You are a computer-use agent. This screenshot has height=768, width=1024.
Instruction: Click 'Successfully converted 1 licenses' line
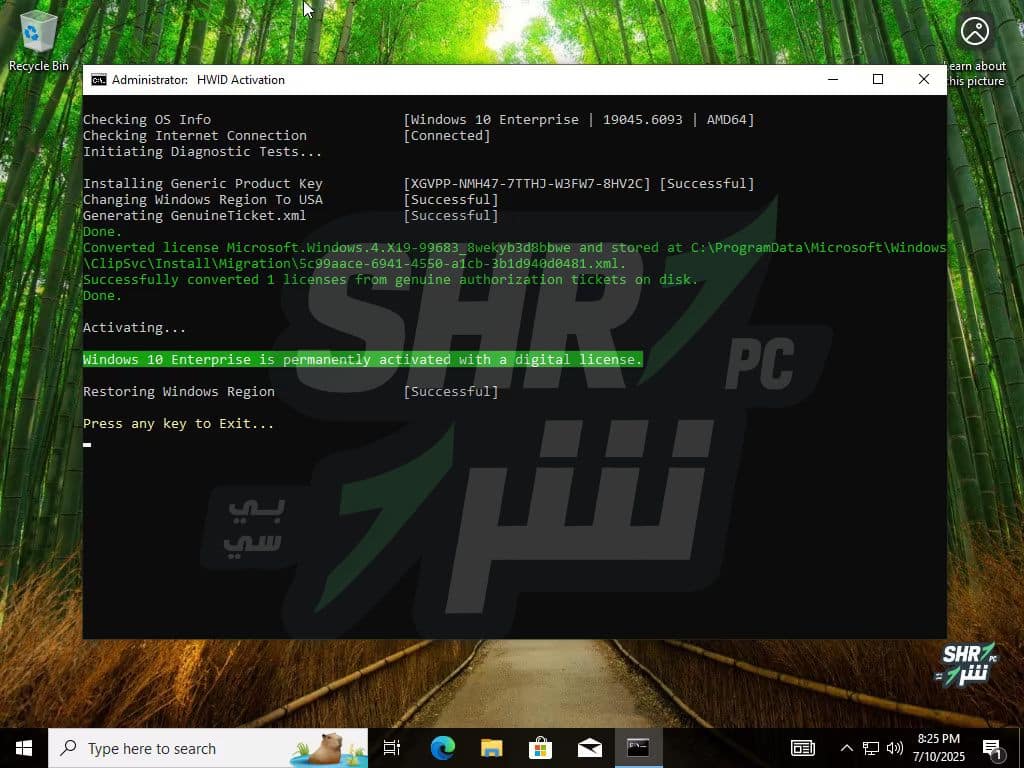click(x=391, y=280)
